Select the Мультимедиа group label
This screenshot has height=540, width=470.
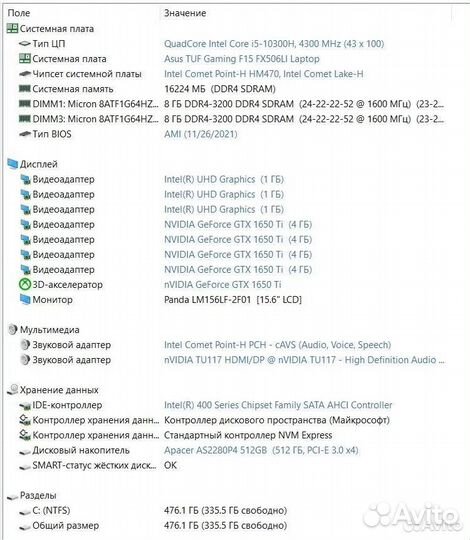tap(50, 330)
